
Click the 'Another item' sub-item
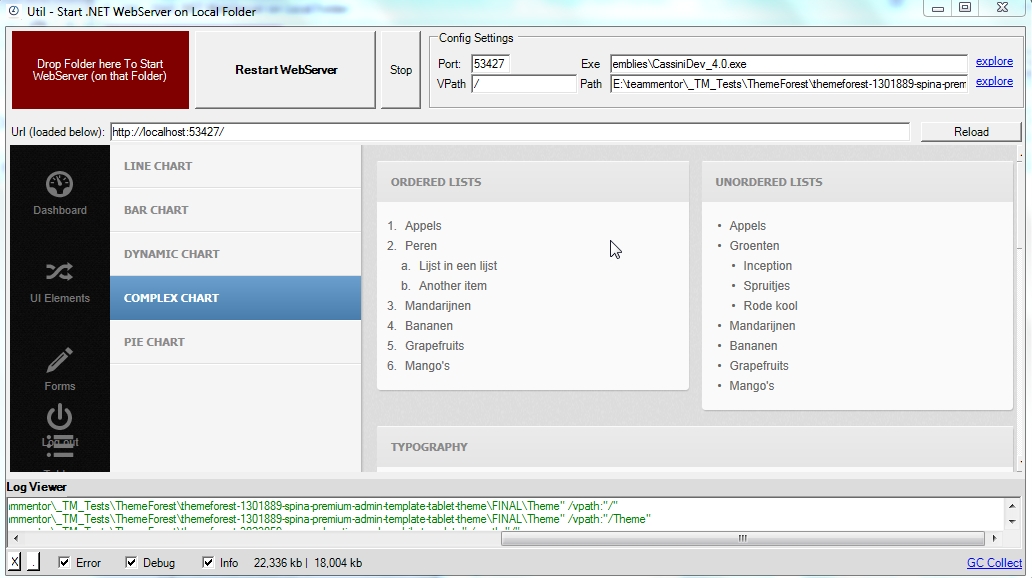click(453, 286)
